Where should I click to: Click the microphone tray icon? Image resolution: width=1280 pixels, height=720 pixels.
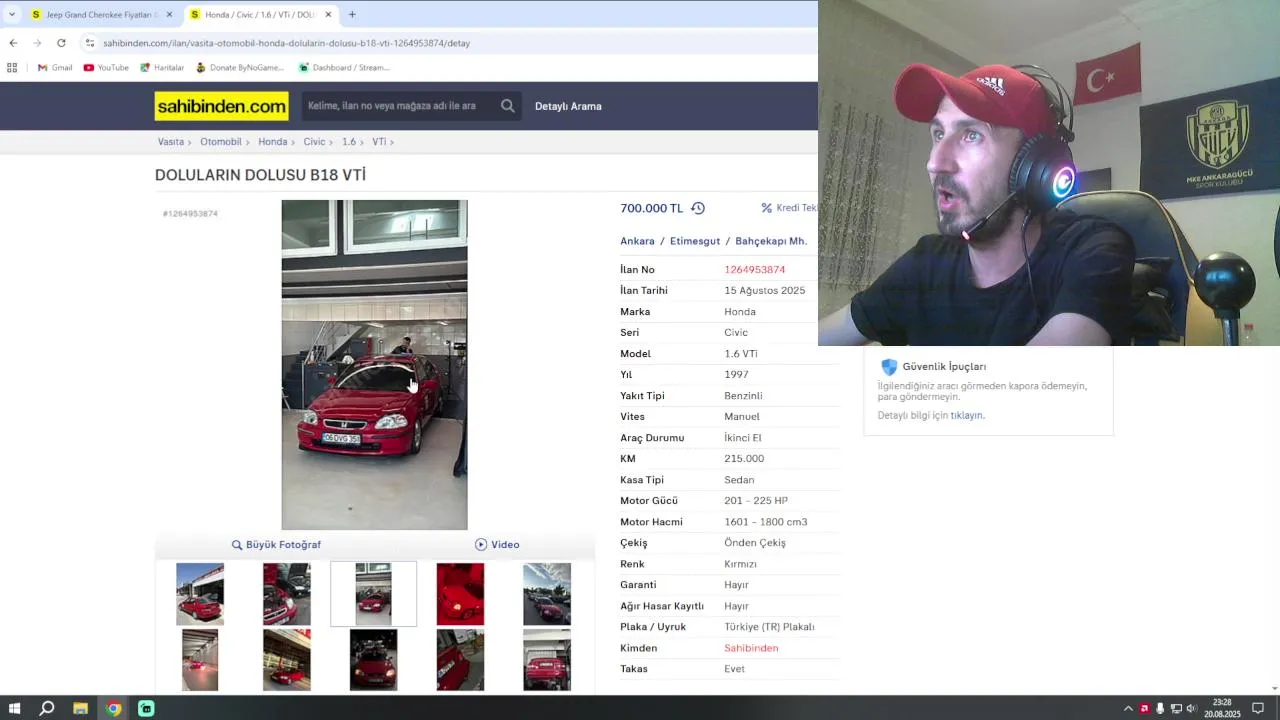click(x=1160, y=708)
